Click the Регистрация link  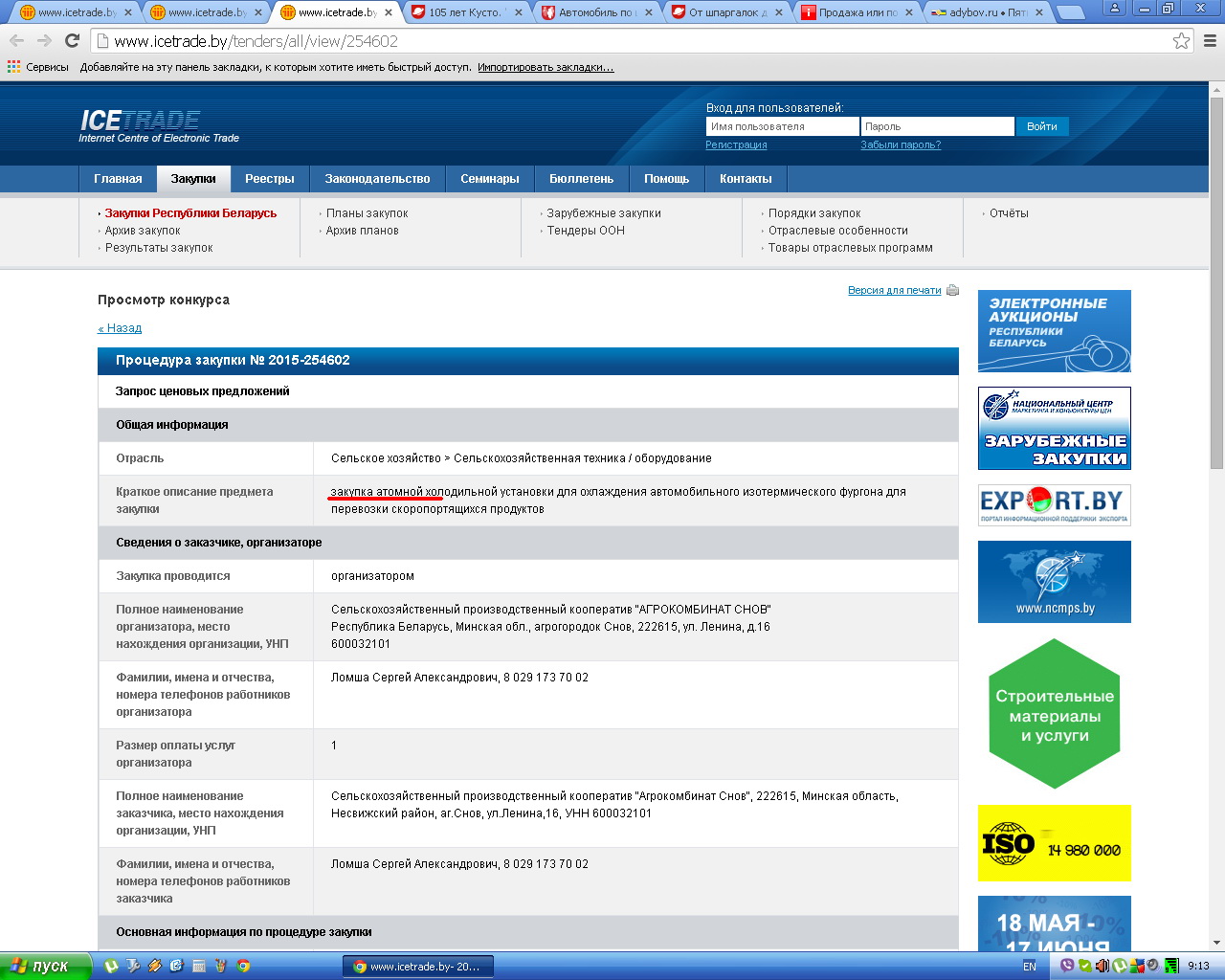click(736, 145)
